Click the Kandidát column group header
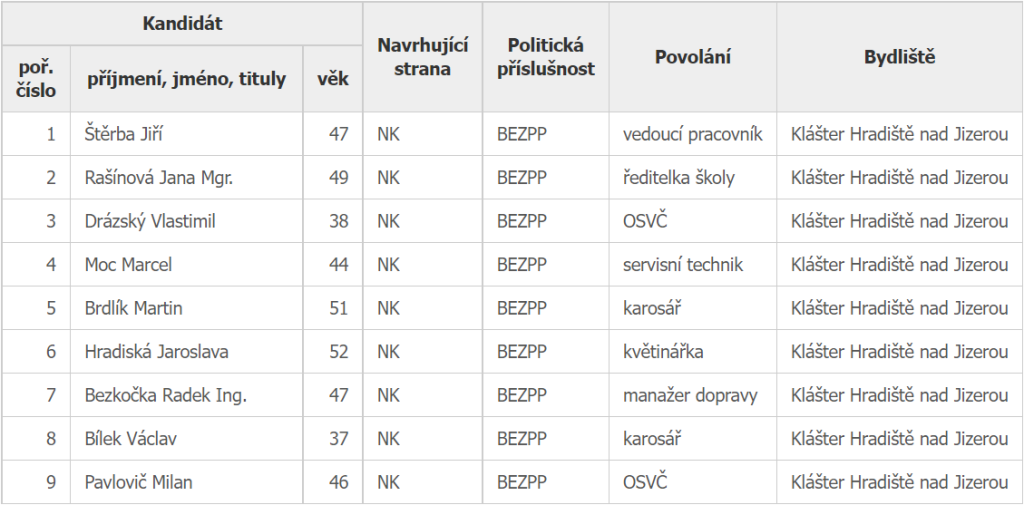Viewport: 1024px width, 505px height. [x=181, y=23]
